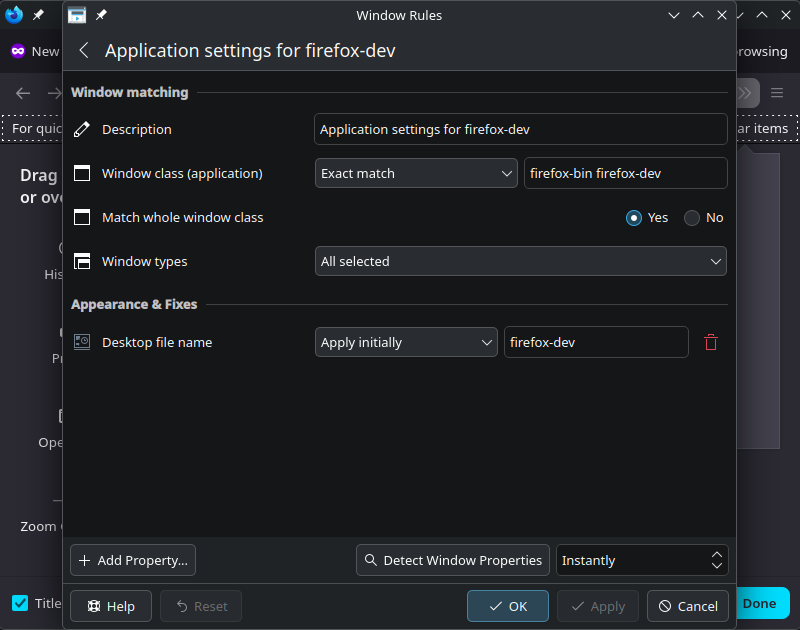Click the pin icon in Window Rules titlebar
800x630 pixels.
pos(101,16)
